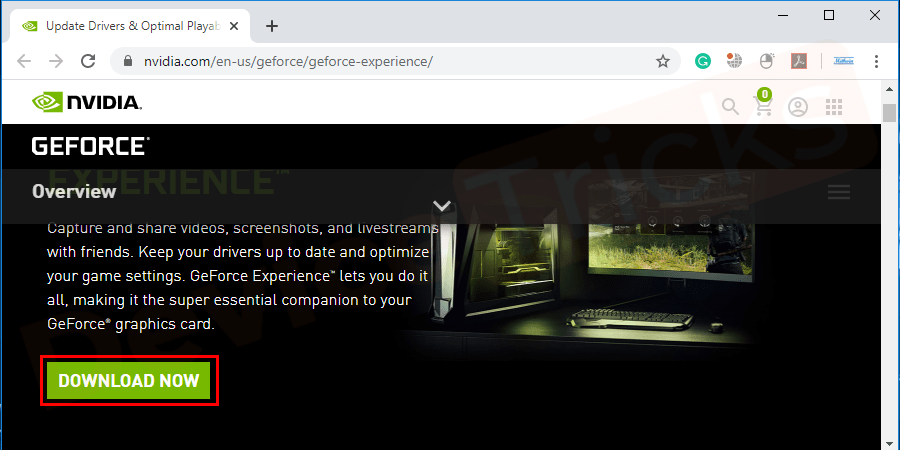
Task: Click the globe extension icon with red dot
Action: [734, 61]
